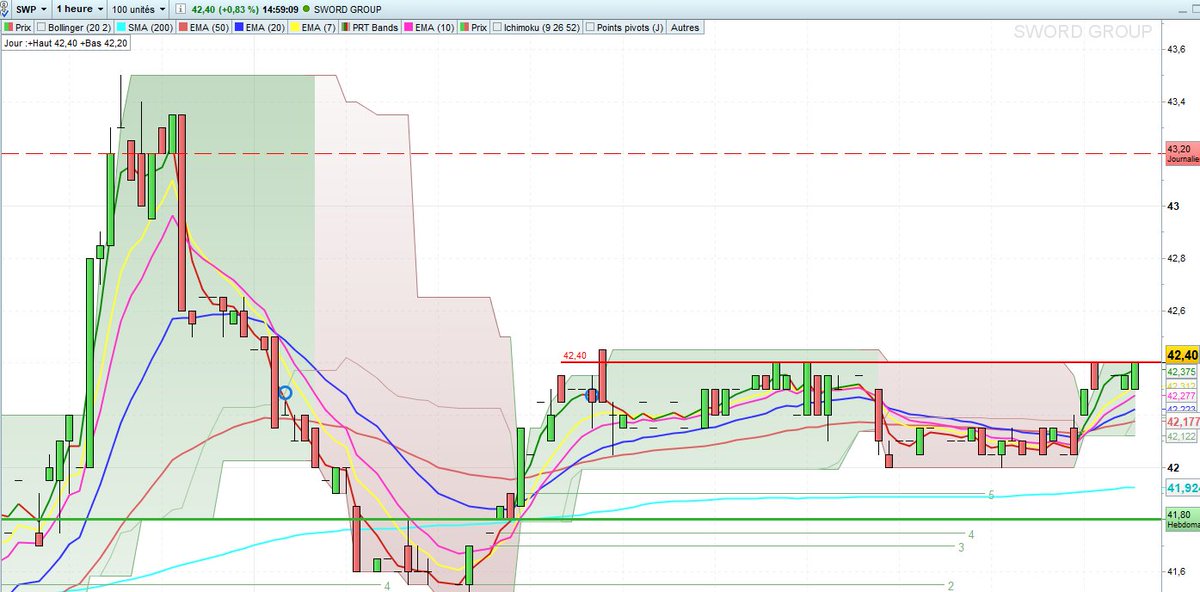Click the first Prix indicator tab
This screenshot has height=592, width=1200.
click(18, 27)
